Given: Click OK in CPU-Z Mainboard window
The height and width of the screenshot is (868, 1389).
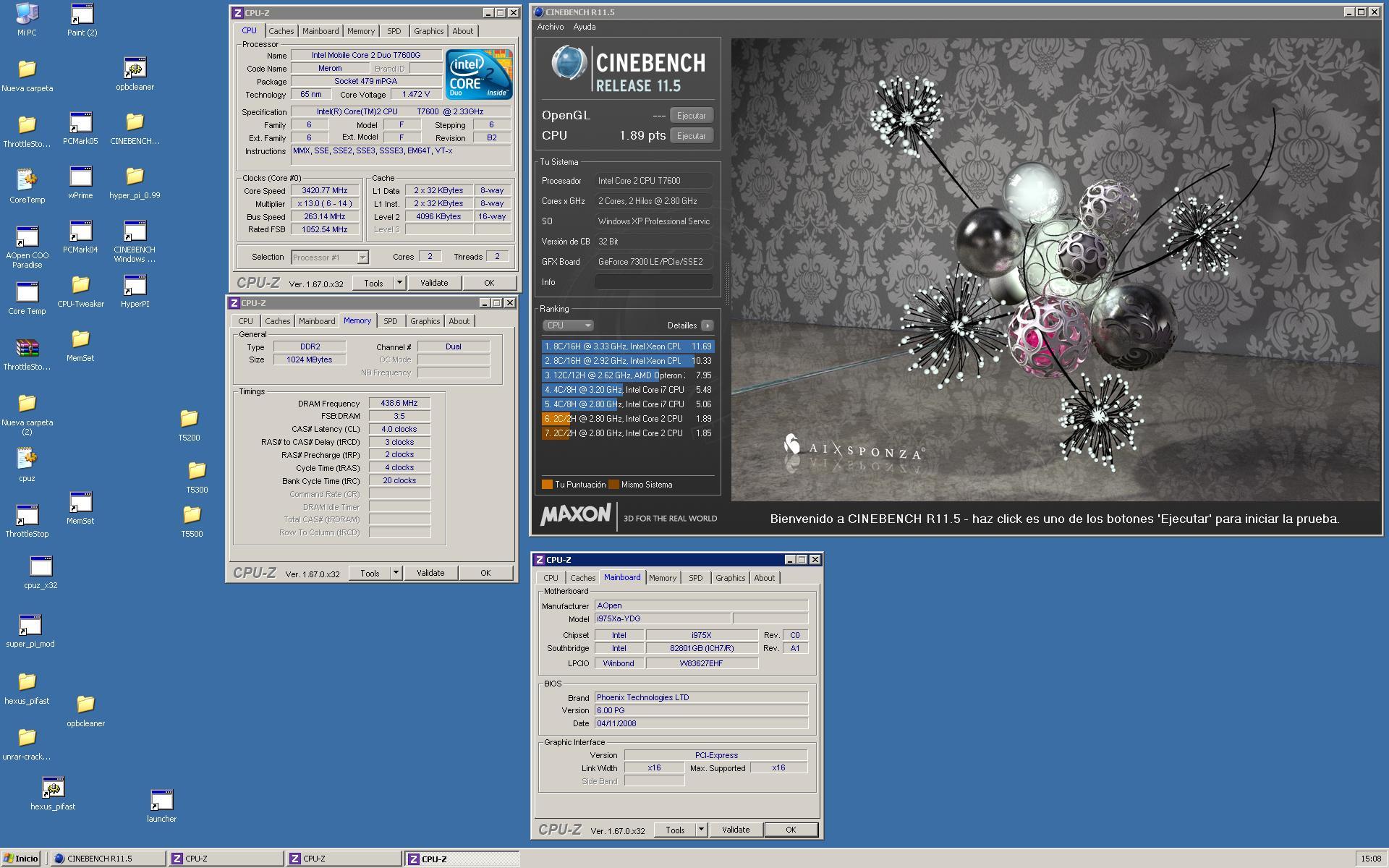Looking at the screenshot, I should (x=791, y=830).
